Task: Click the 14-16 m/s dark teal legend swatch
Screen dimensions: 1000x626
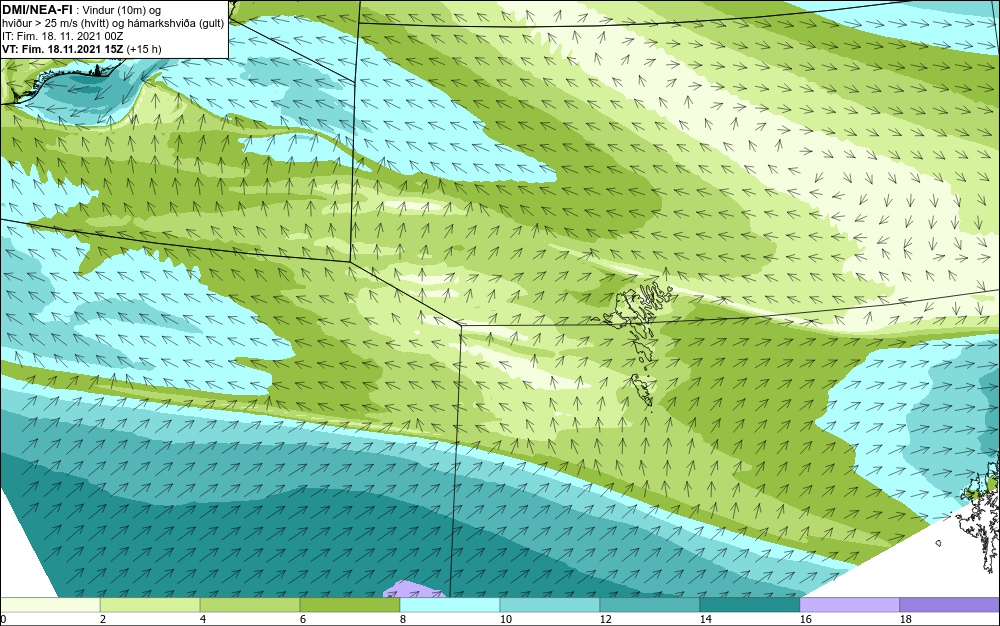Action: click(x=750, y=604)
